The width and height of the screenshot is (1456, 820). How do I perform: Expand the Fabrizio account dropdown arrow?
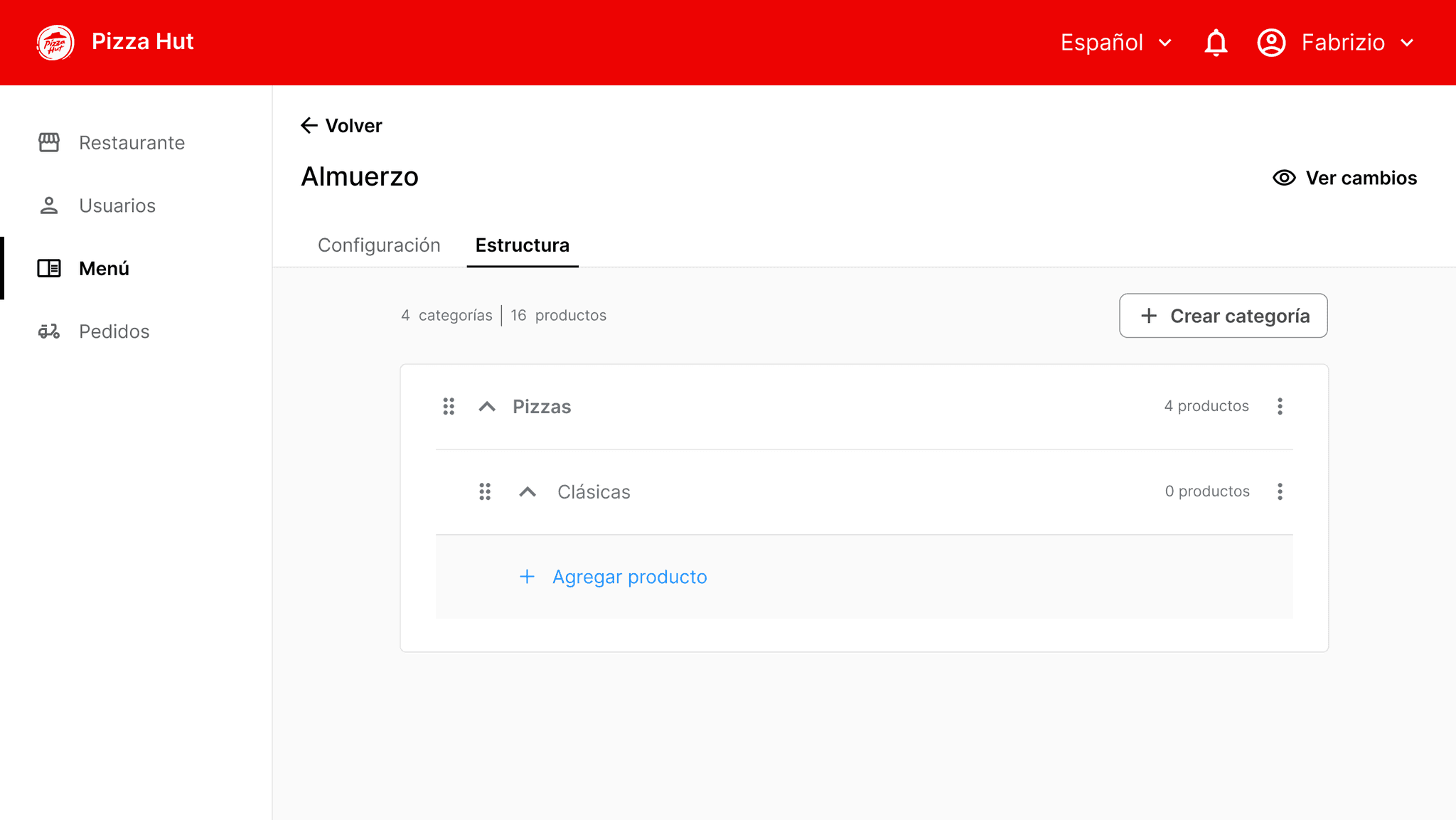1407,43
